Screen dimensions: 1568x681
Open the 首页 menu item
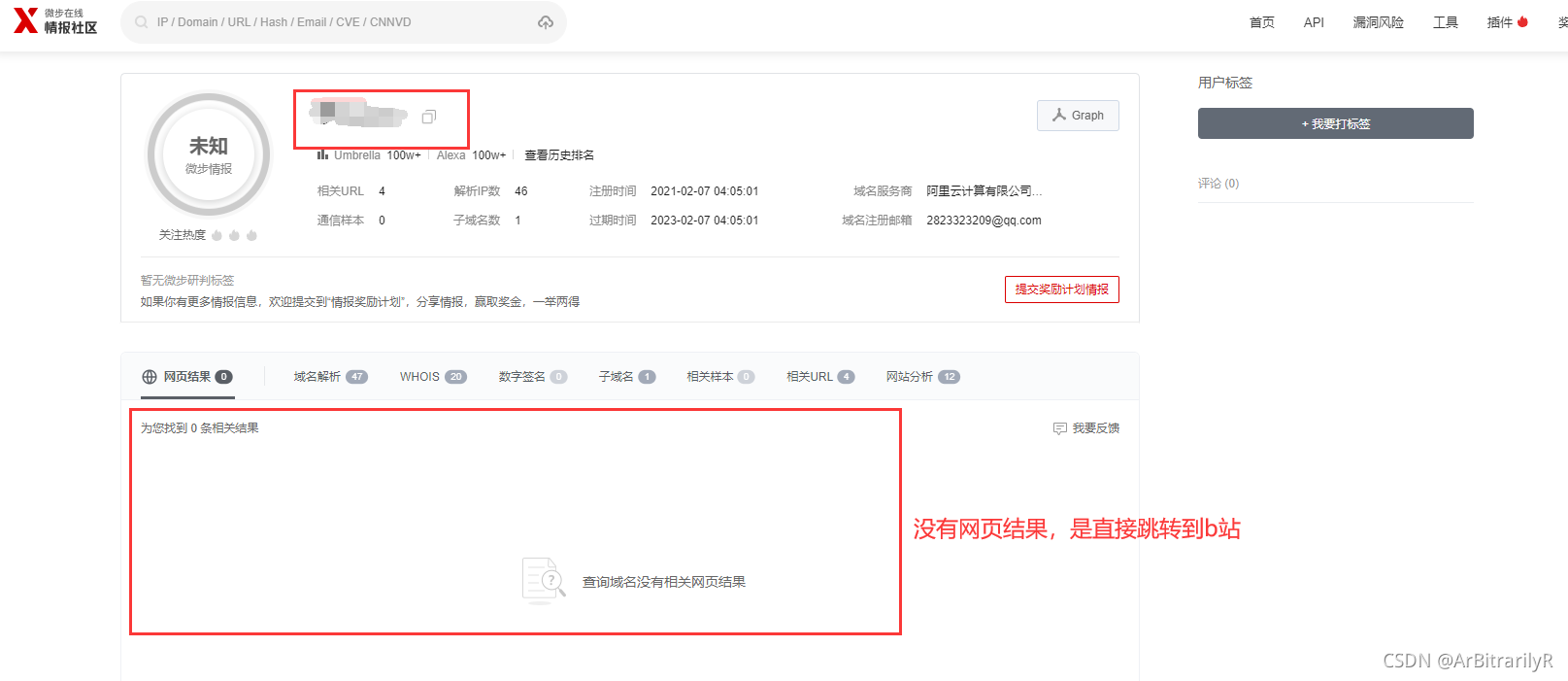(x=1262, y=22)
